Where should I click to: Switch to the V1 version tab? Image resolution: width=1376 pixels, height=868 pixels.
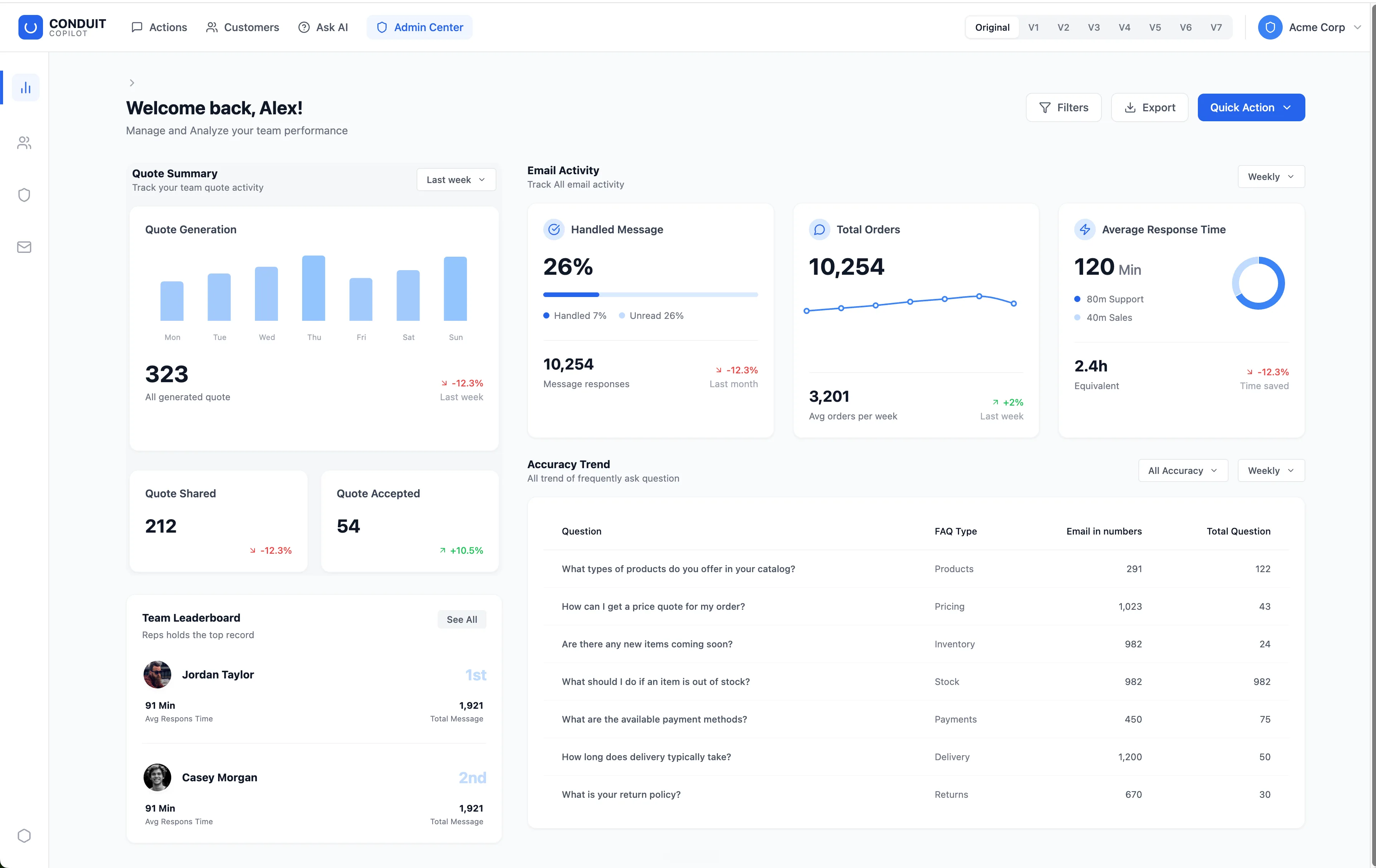point(1033,27)
